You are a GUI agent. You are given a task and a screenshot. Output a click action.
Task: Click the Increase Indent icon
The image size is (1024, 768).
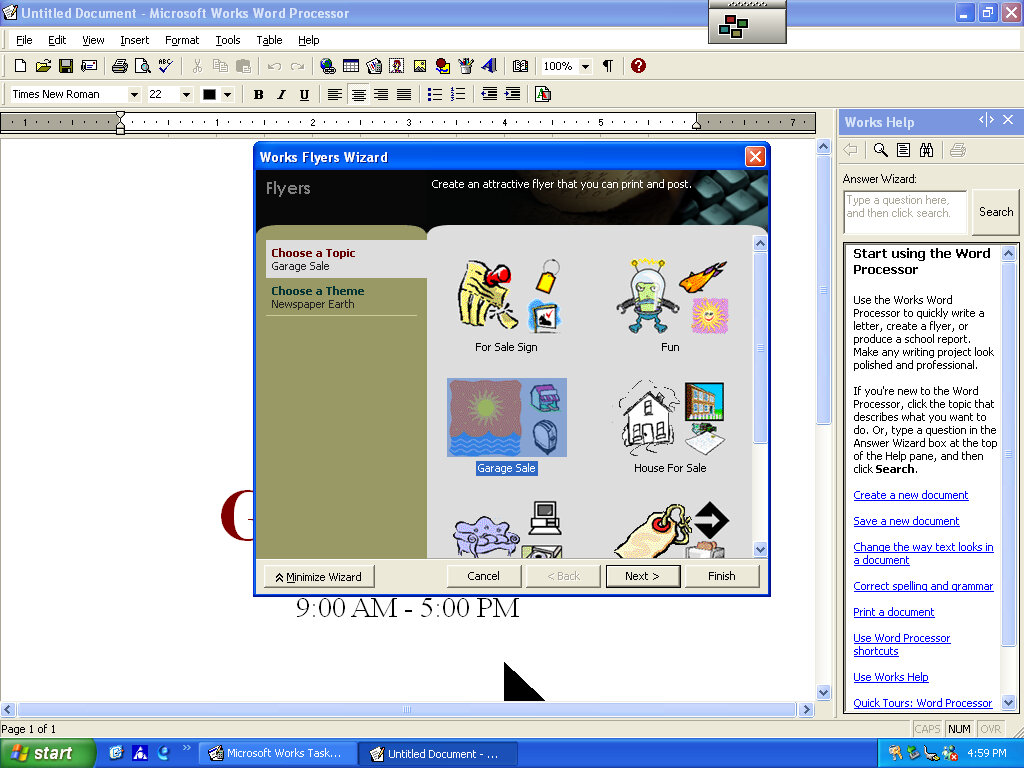[x=512, y=94]
